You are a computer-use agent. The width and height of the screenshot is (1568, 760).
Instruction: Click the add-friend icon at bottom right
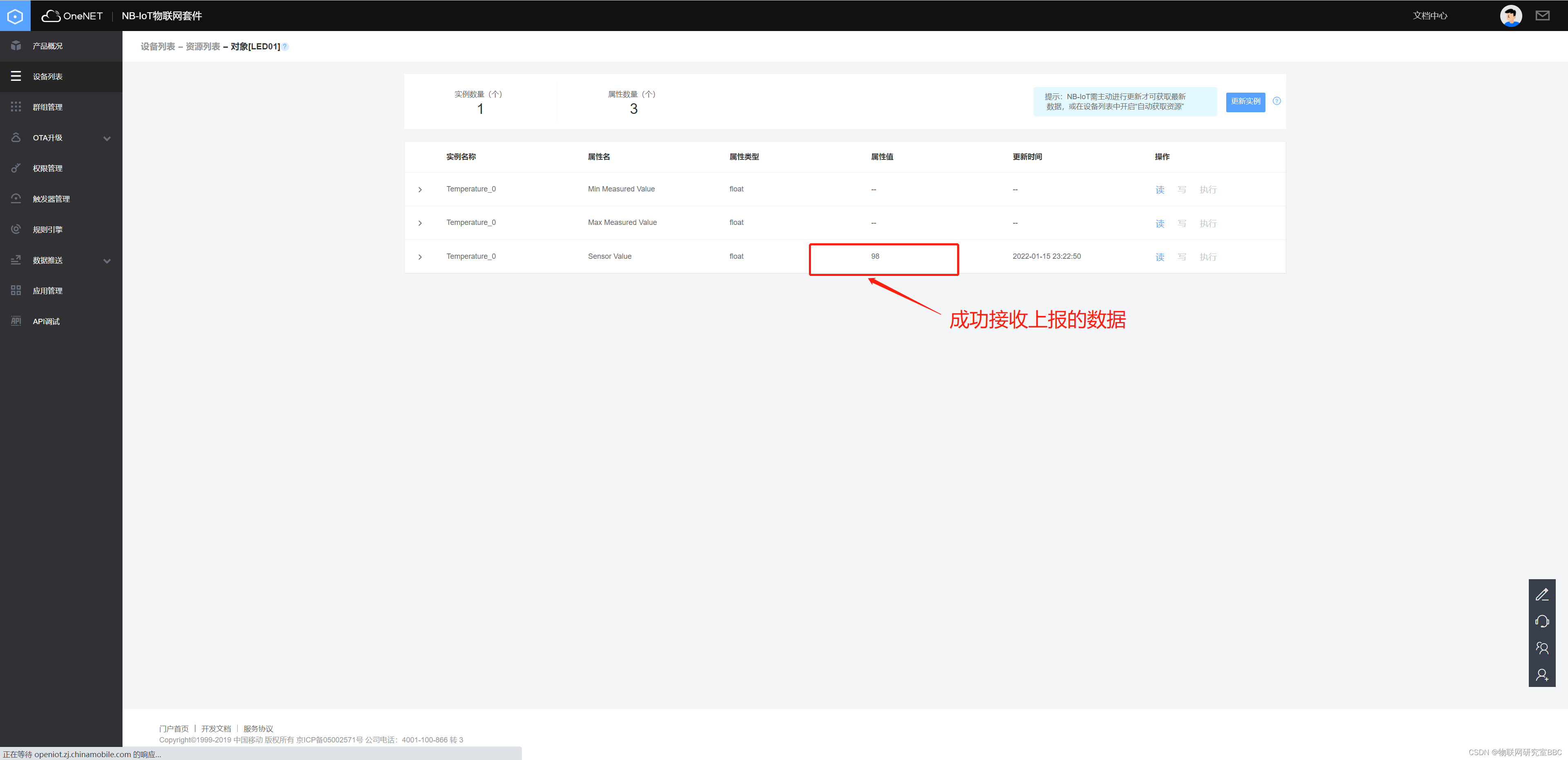coord(1542,675)
